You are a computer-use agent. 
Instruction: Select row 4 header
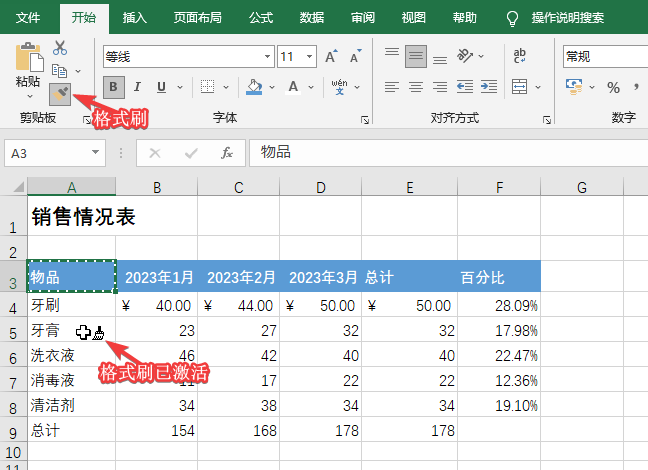pyautogui.click(x=13, y=305)
